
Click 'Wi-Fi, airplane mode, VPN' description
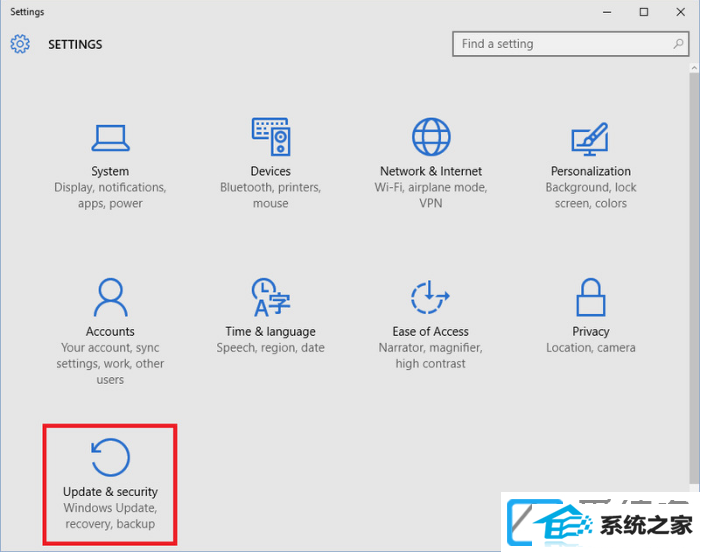pos(431,195)
